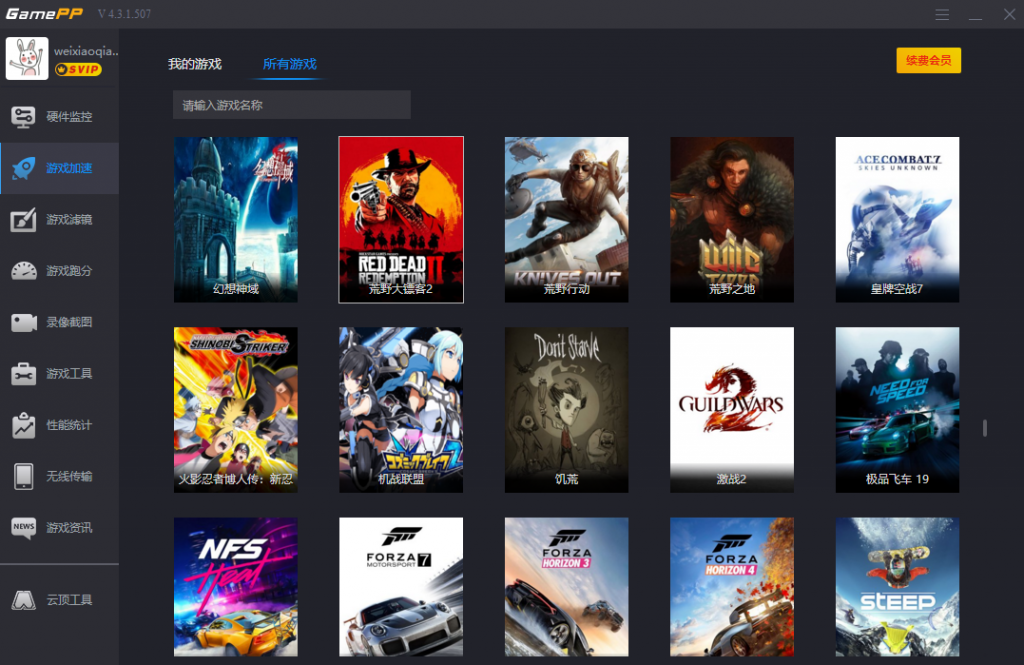Image resolution: width=1024 pixels, height=665 pixels.
Task: Open the 荒野之地 game cover
Action: [x=732, y=219]
